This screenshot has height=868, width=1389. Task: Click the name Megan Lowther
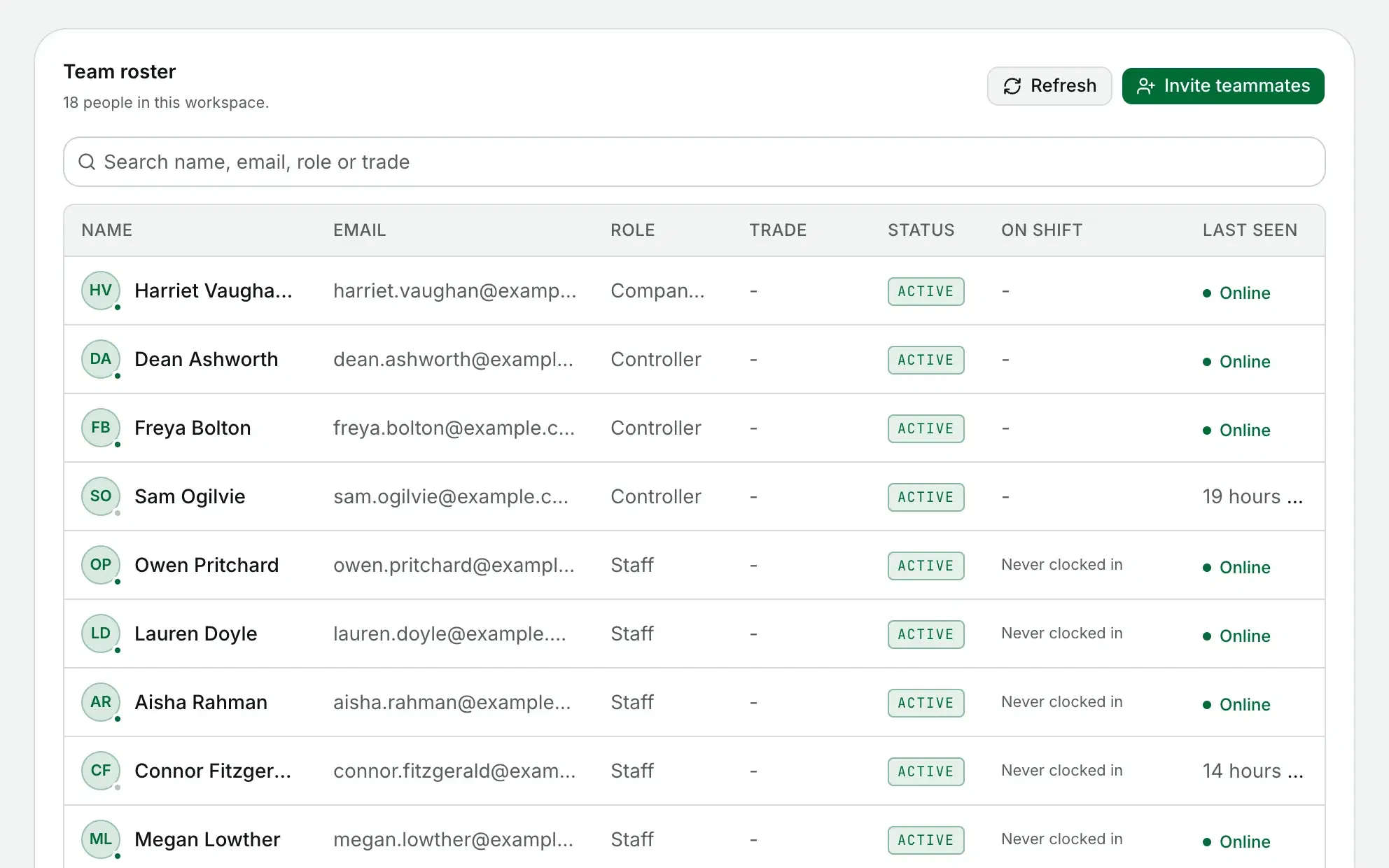coord(207,839)
